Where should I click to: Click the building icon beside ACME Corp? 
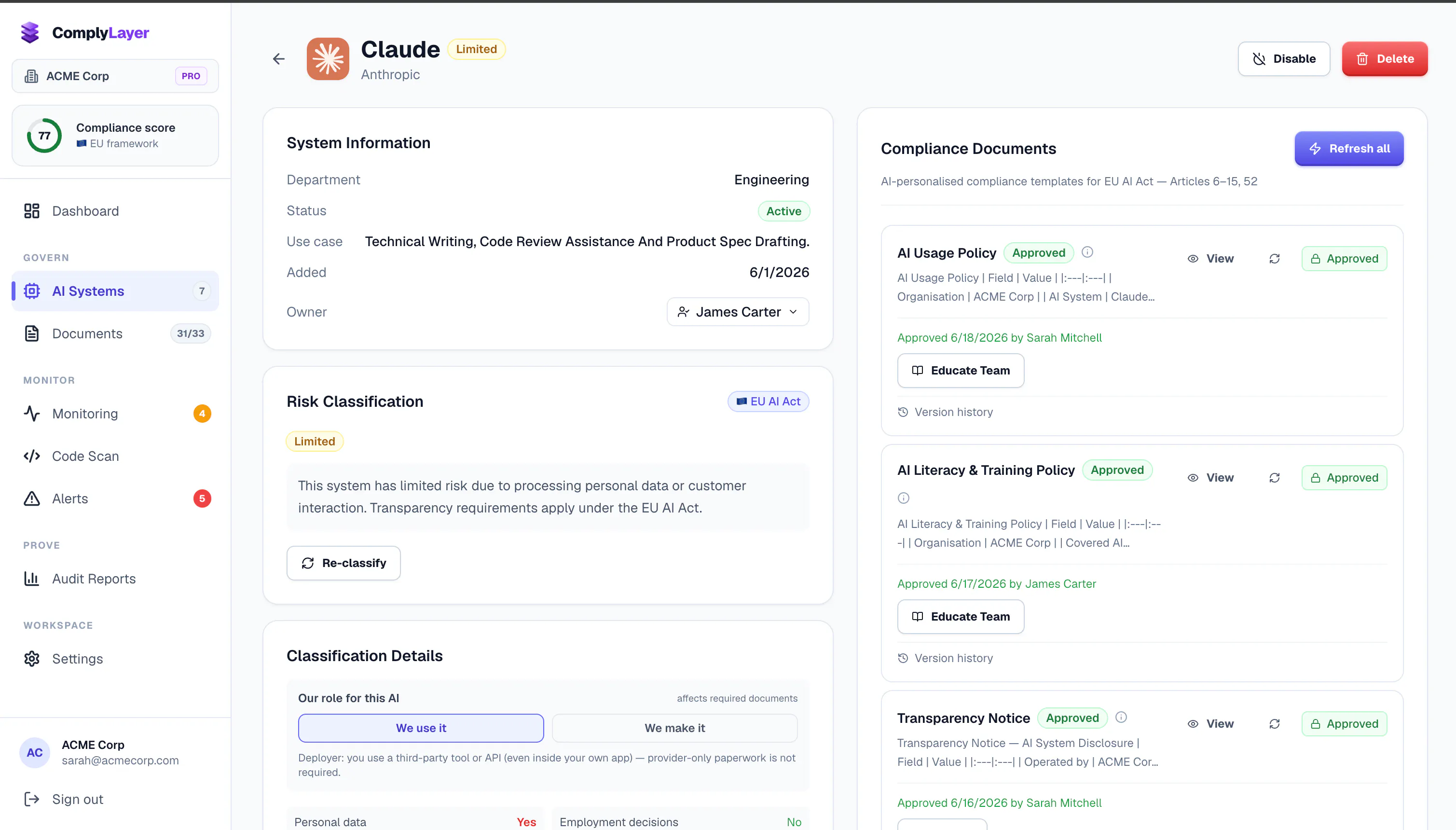pos(31,76)
